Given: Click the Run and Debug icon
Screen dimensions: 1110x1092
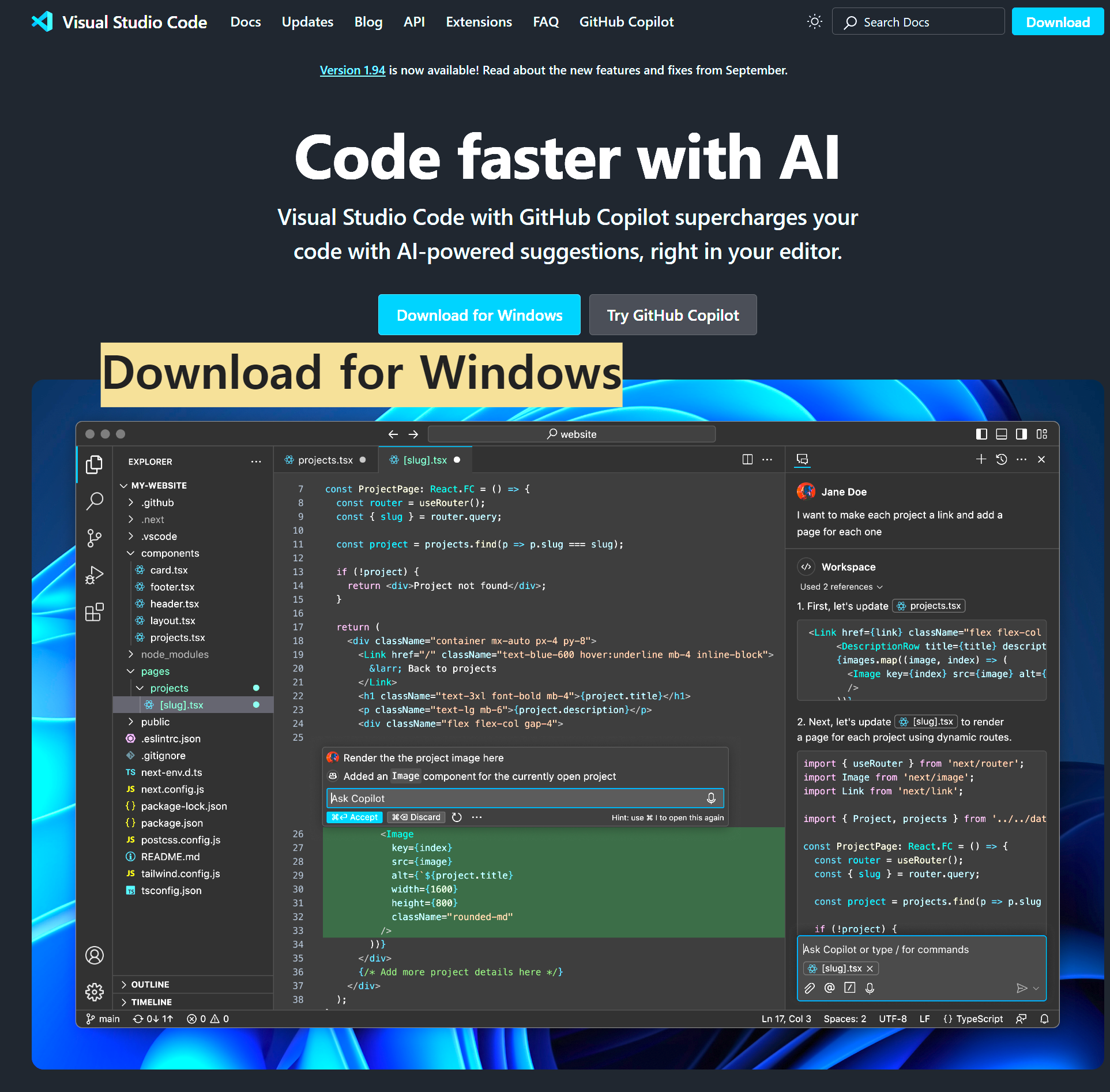Looking at the screenshot, I should click(x=94, y=575).
